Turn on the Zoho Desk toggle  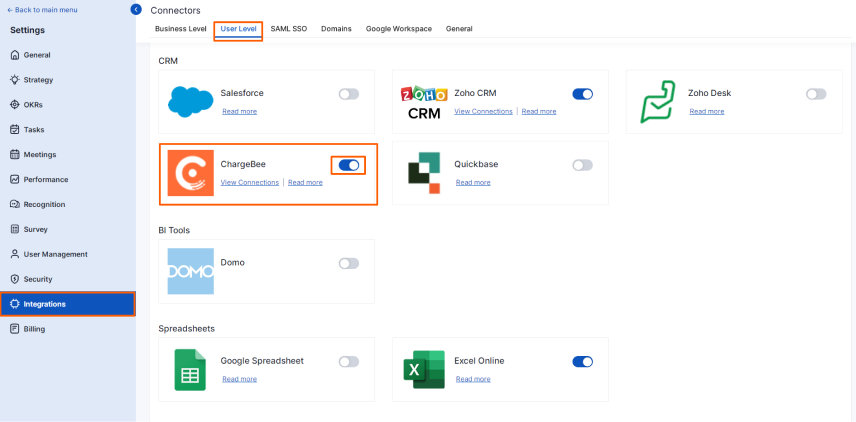tap(816, 94)
